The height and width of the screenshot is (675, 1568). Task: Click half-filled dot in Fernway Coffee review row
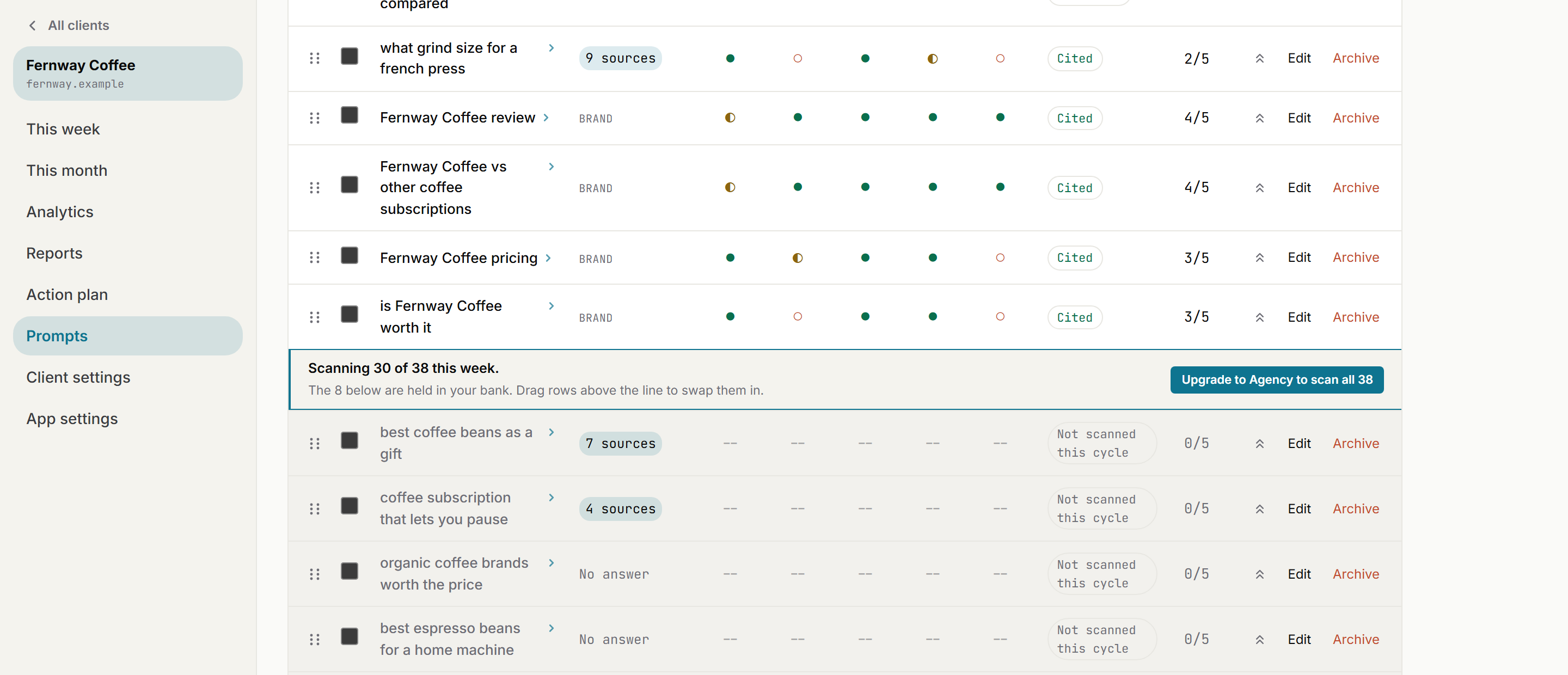point(730,118)
